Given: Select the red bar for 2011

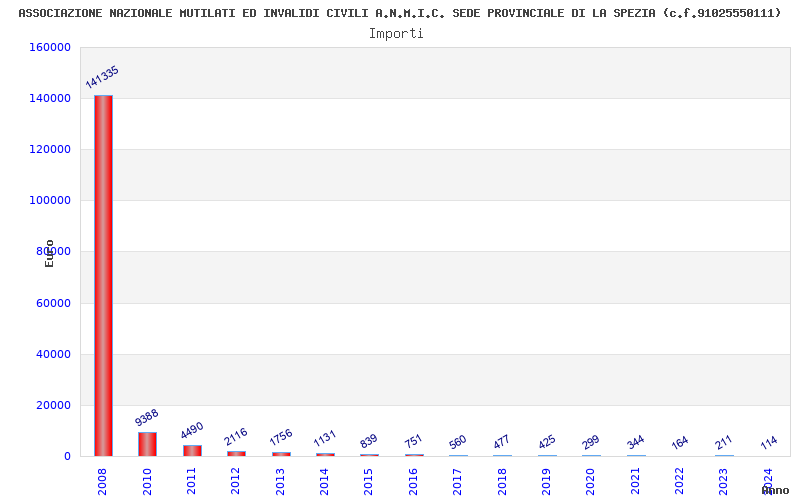Looking at the screenshot, I should tap(192, 451).
